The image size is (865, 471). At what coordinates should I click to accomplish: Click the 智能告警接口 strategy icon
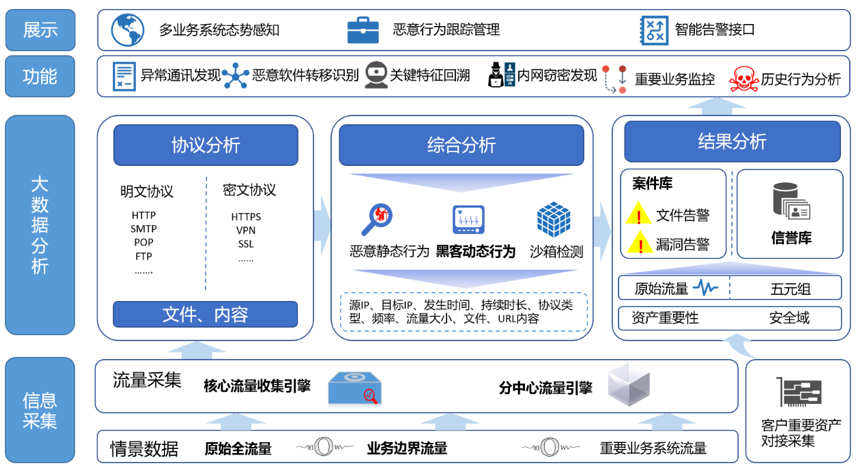[654, 30]
